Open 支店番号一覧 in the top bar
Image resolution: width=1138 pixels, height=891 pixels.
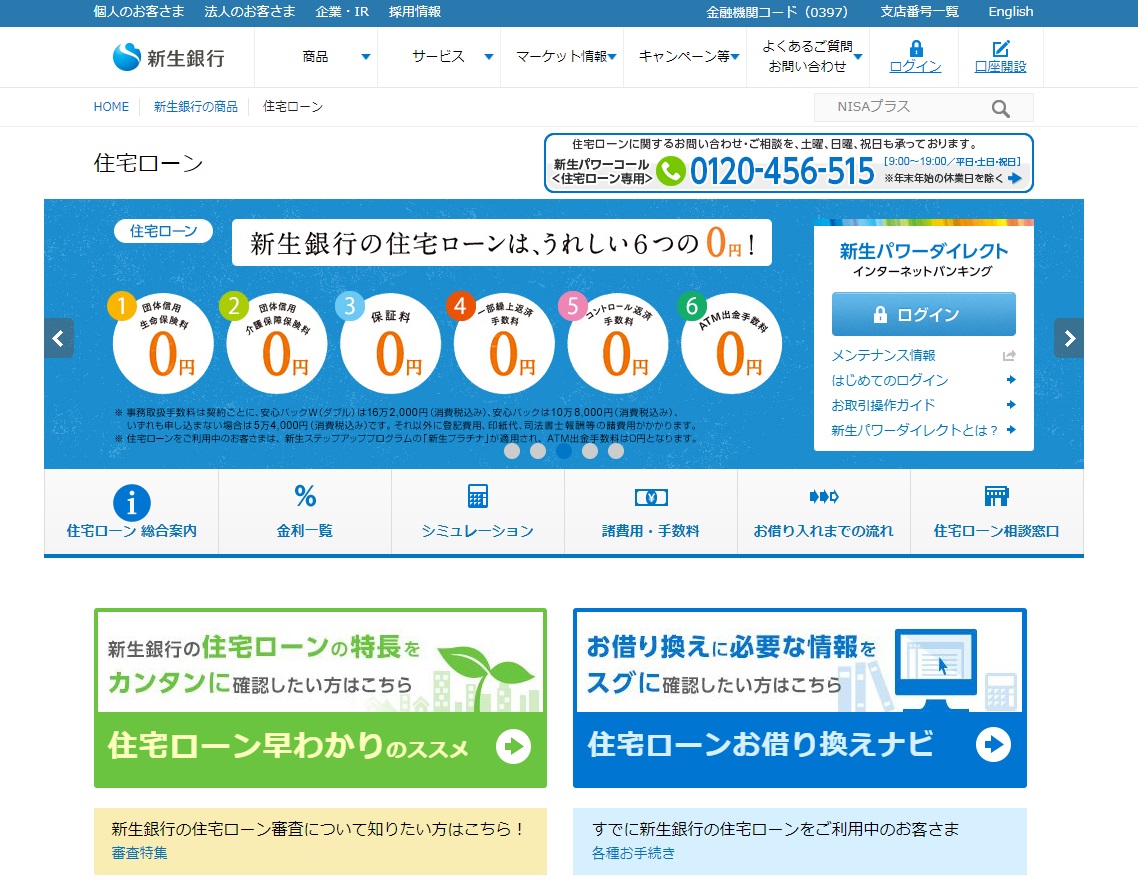[x=920, y=12]
